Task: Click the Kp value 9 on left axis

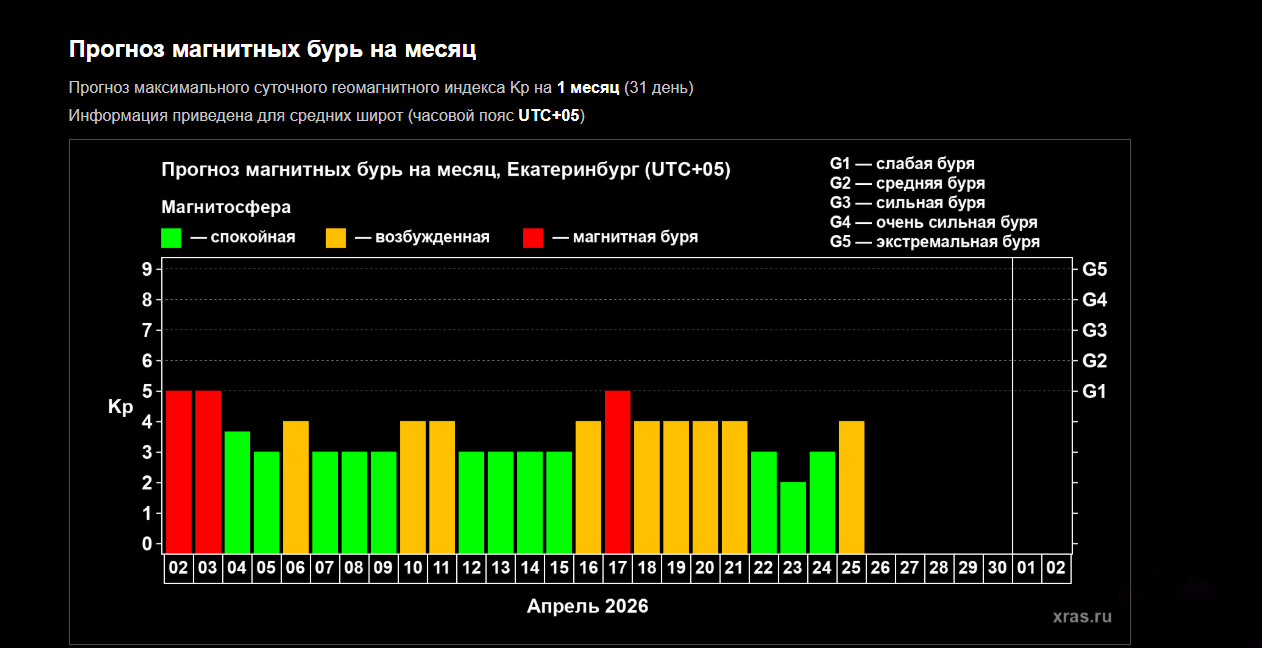Action: tap(146, 269)
